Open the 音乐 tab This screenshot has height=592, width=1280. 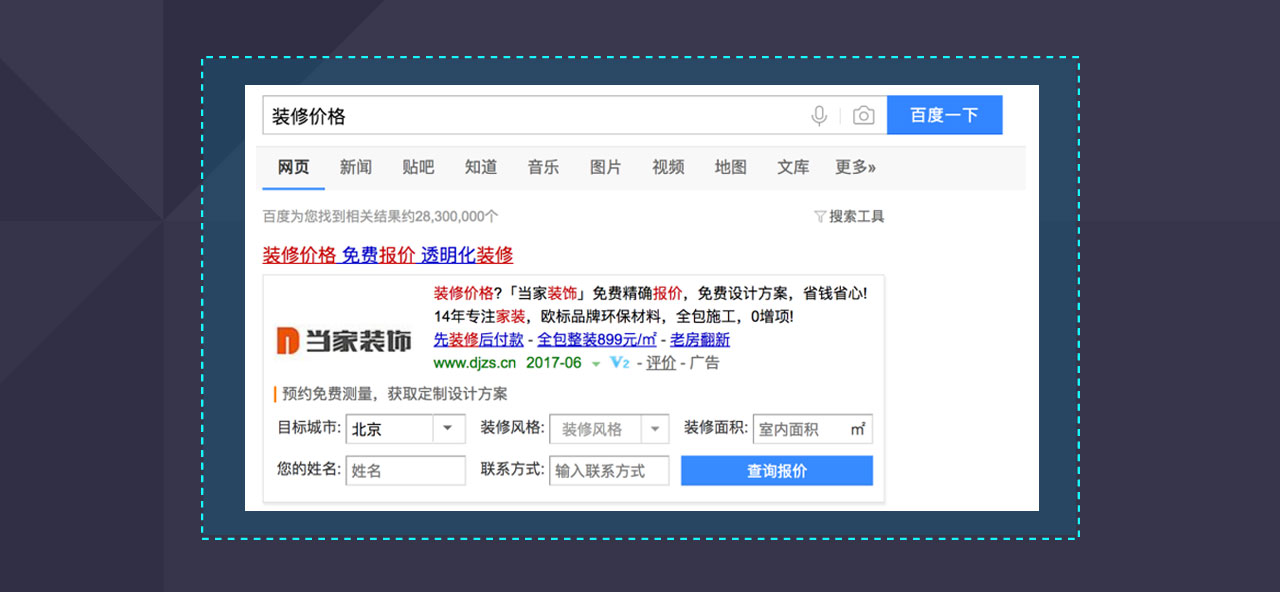click(x=543, y=167)
